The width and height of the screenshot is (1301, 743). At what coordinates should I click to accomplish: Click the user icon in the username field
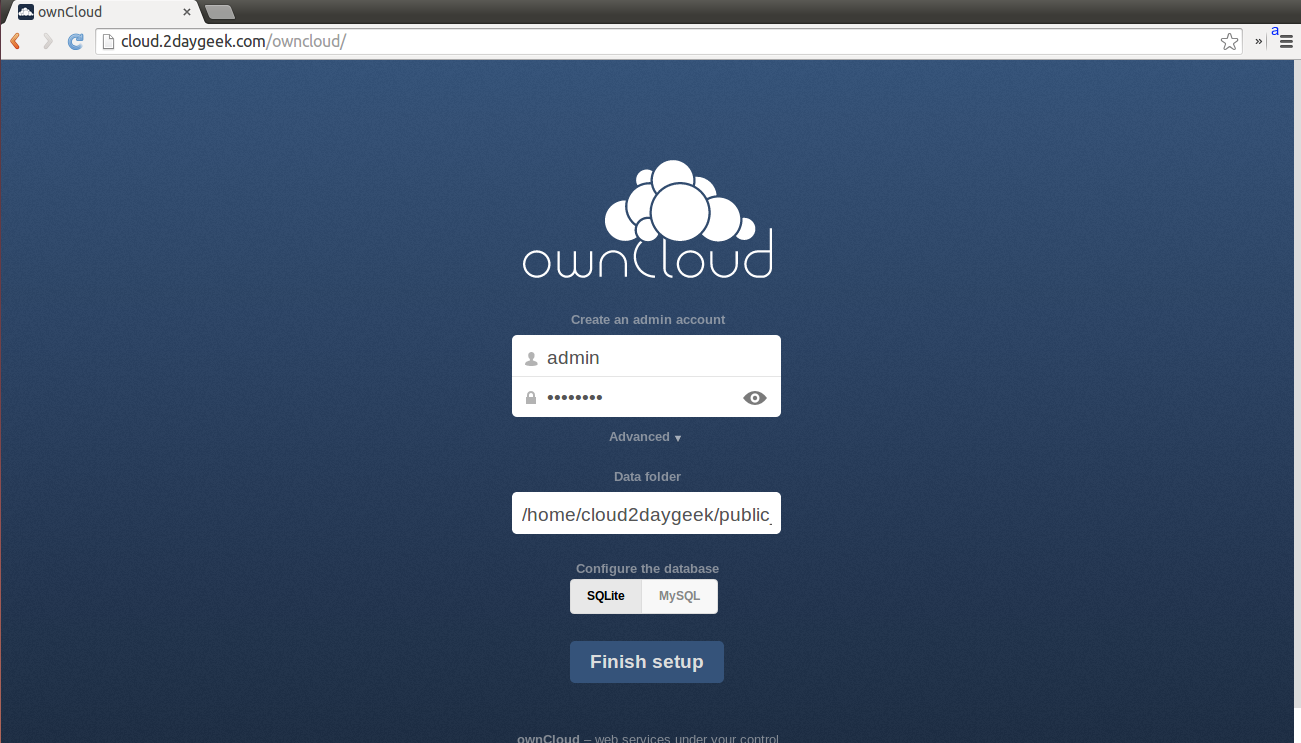point(531,359)
